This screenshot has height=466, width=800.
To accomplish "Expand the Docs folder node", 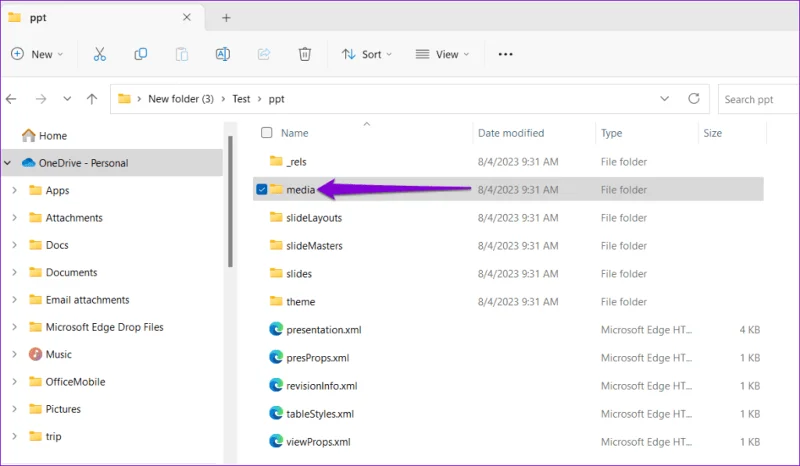I will [x=14, y=245].
